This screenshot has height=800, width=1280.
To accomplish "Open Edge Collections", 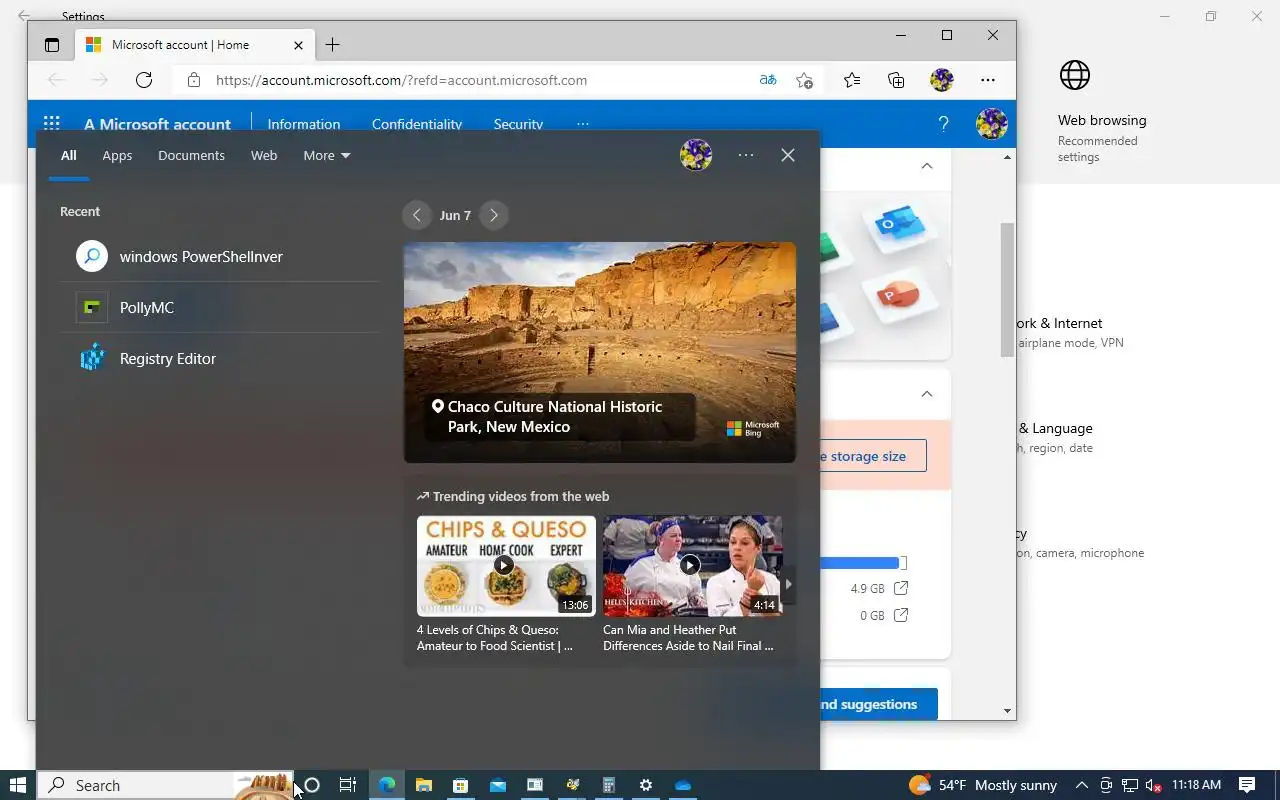I will pos(896,80).
